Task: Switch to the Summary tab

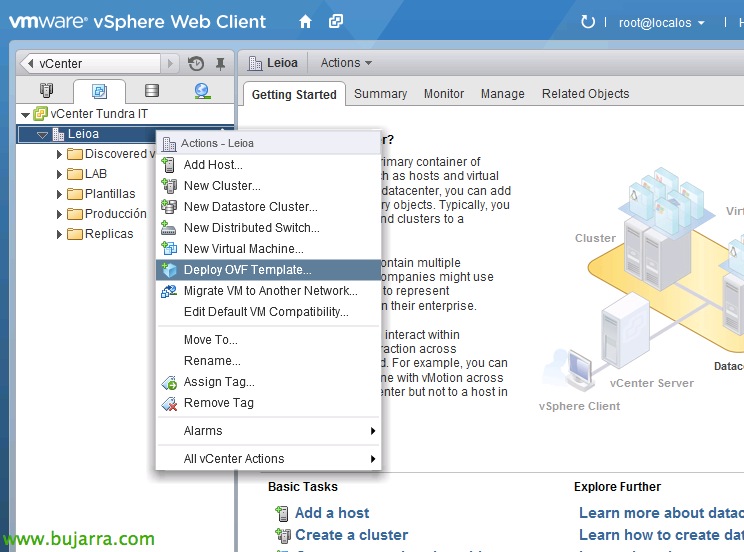Action: click(381, 94)
